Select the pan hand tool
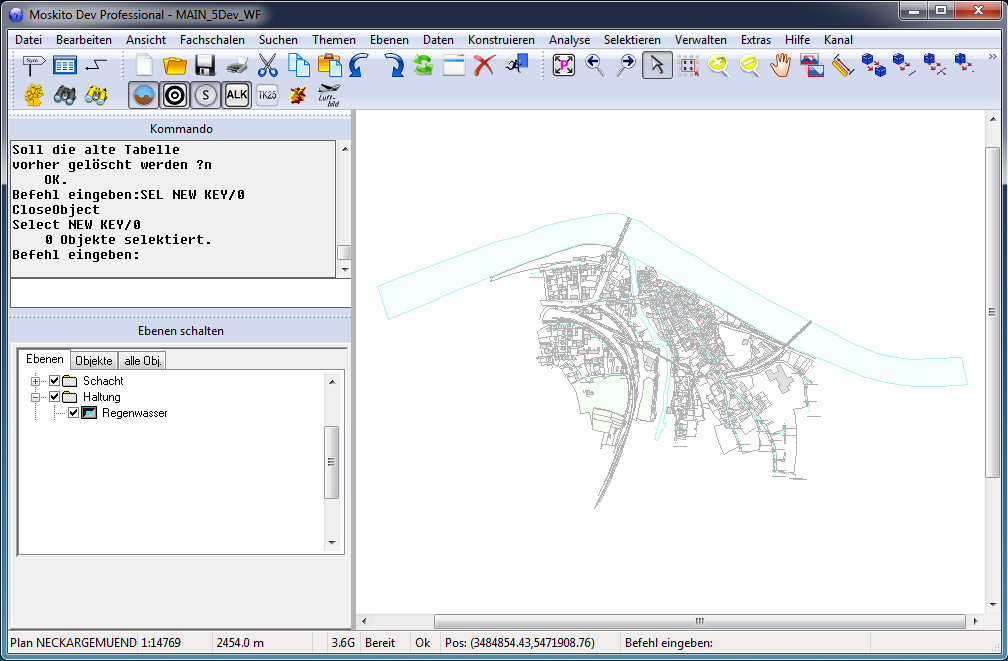Viewport: 1008px width, 661px height. pos(780,66)
